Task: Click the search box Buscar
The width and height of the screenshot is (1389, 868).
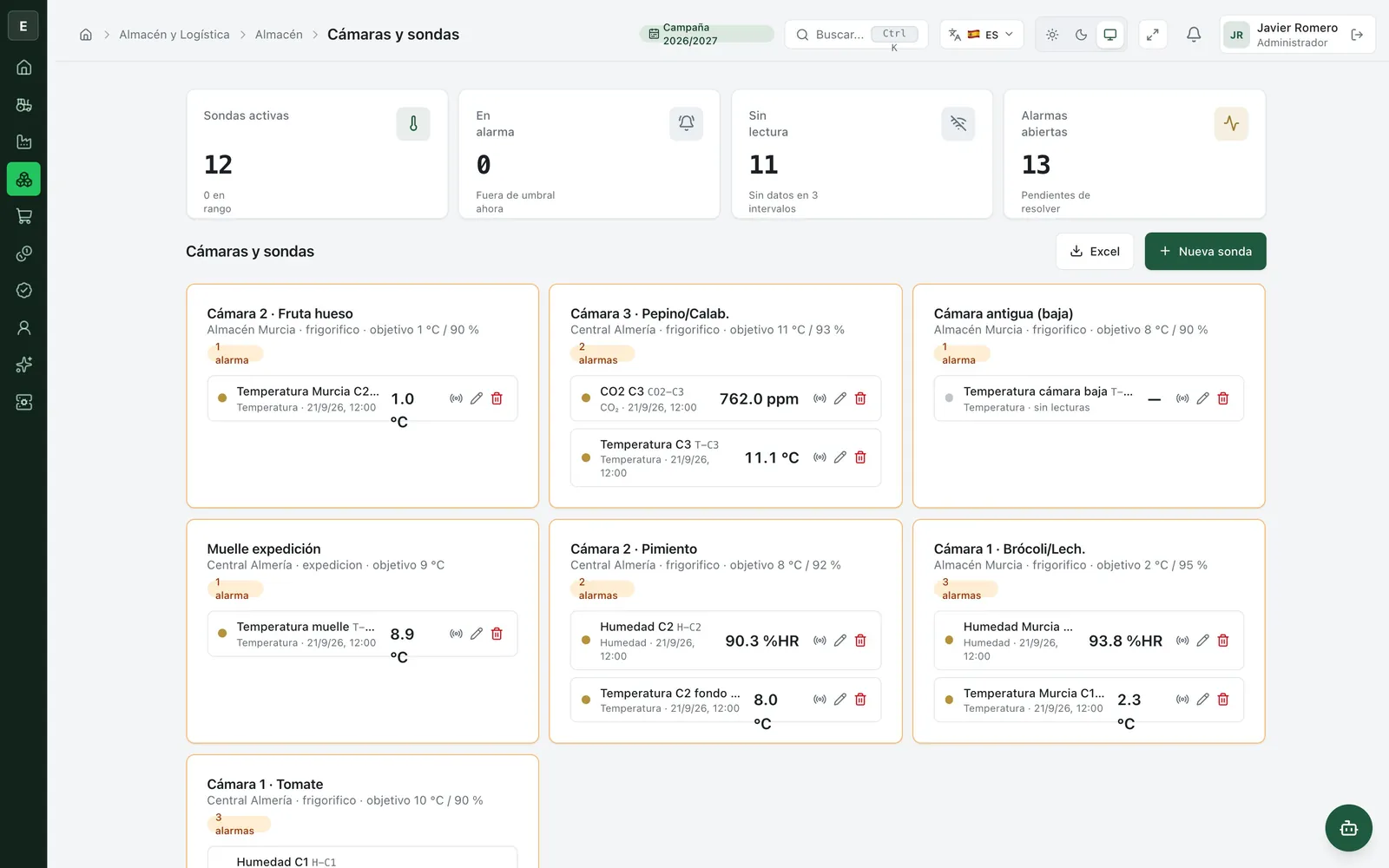Action: point(856,35)
